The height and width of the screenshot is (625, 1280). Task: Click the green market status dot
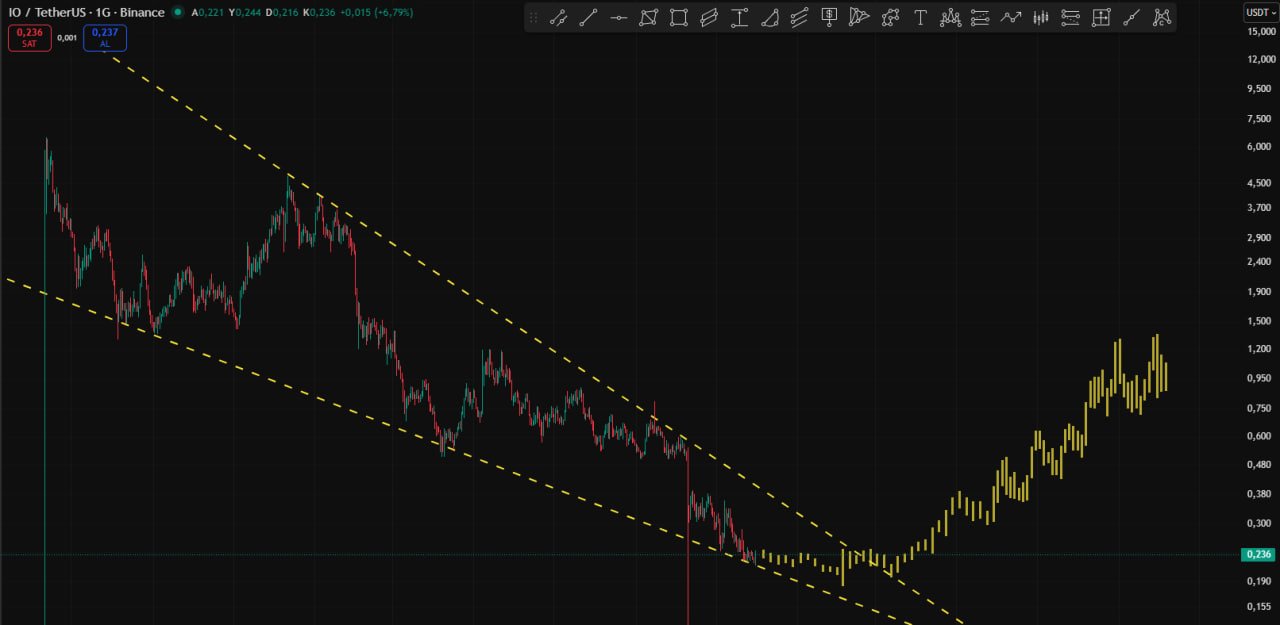click(x=178, y=12)
